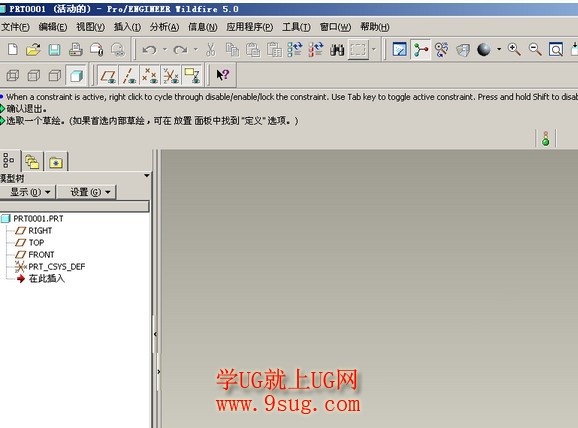Zoom in with the magnifier plus icon
This screenshot has height=428, width=578.
(x=514, y=49)
